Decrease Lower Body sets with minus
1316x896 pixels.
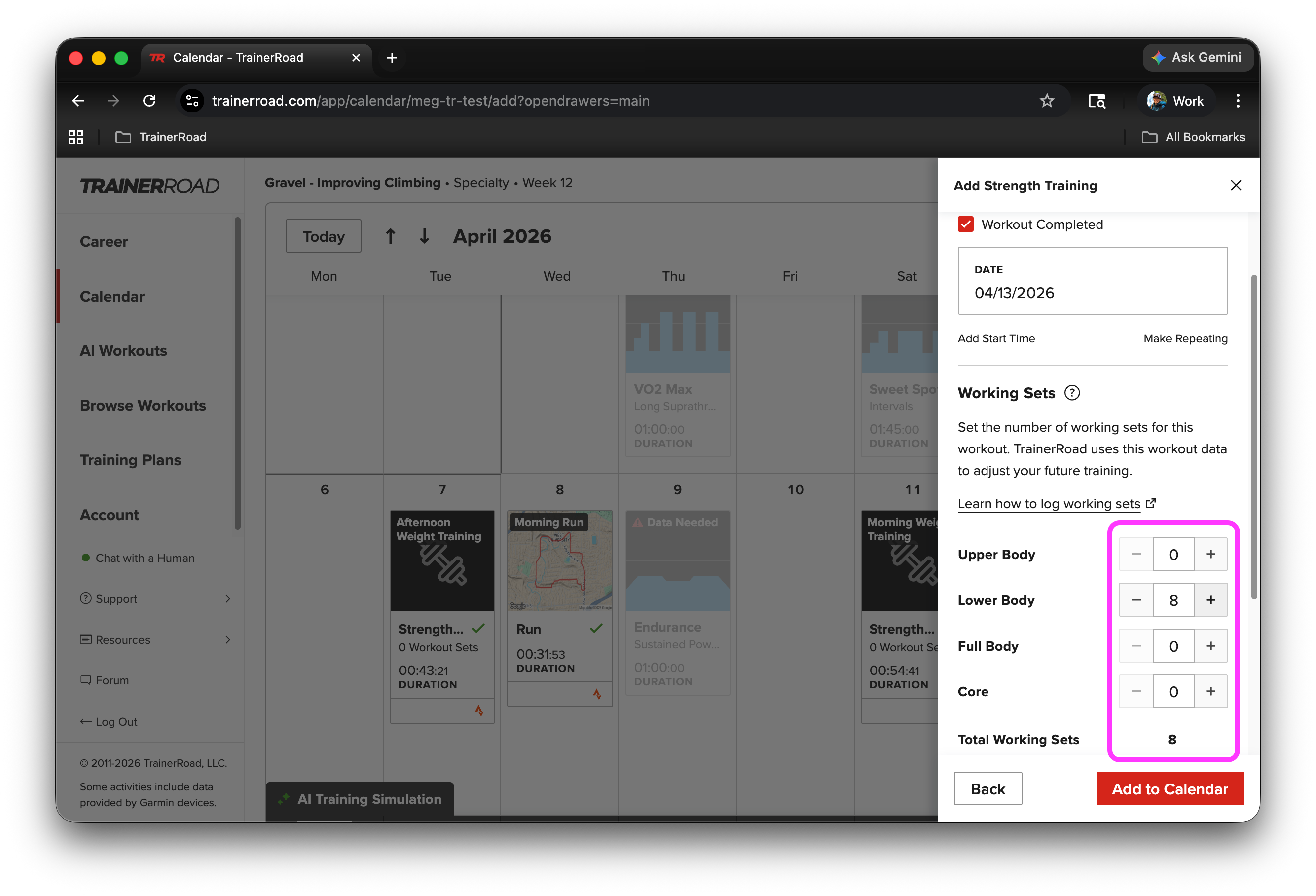pos(1136,600)
